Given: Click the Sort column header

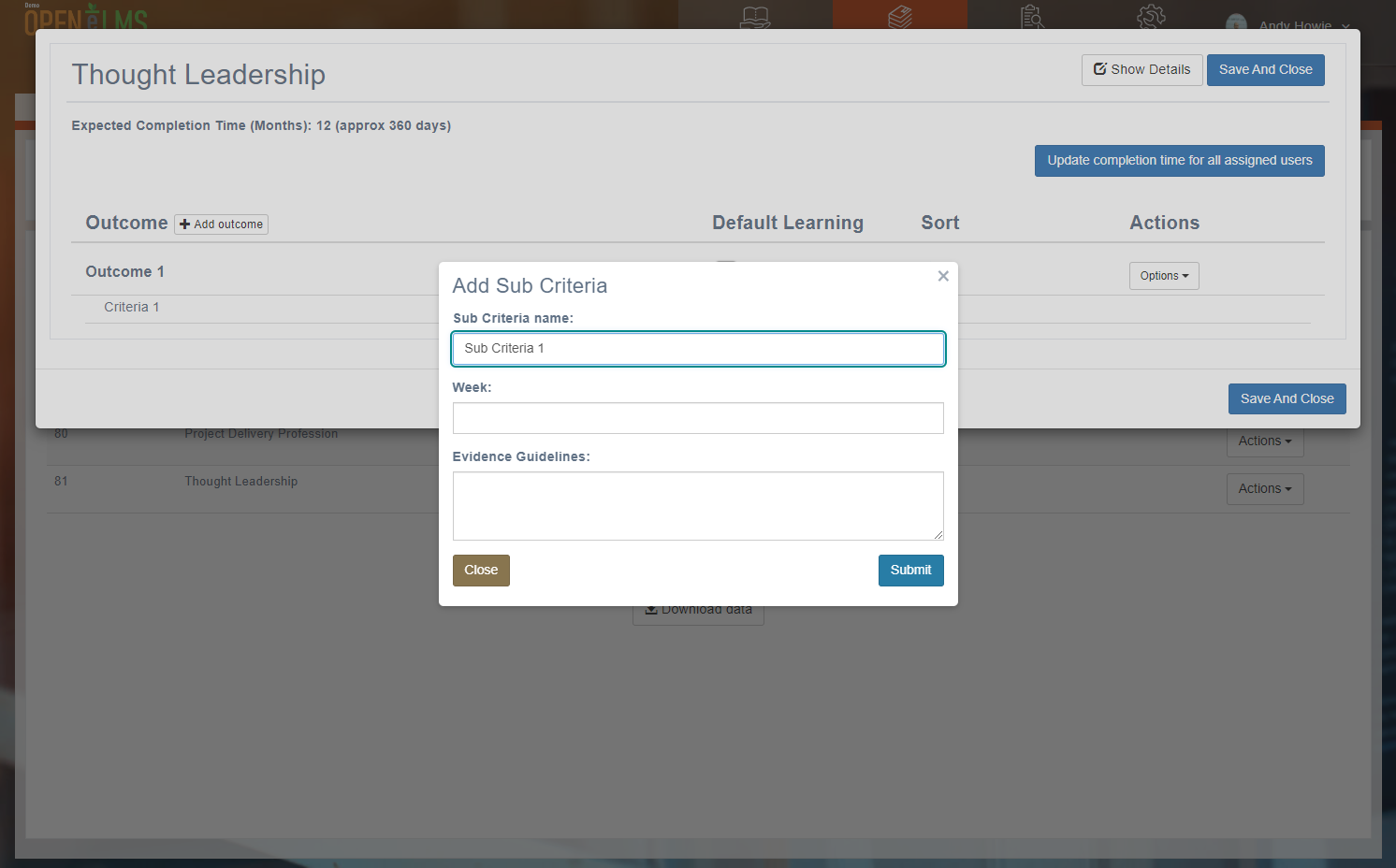Looking at the screenshot, I should pyautogui.click(x=939, y=223).
